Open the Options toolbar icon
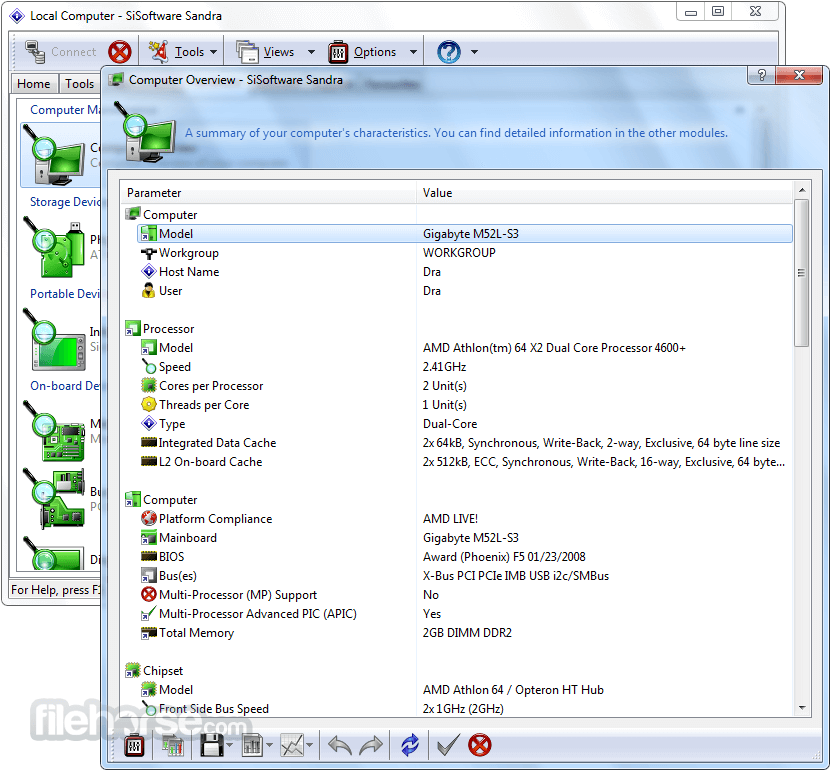This screenshot has width=831, height=771. [x=338, y=52]
